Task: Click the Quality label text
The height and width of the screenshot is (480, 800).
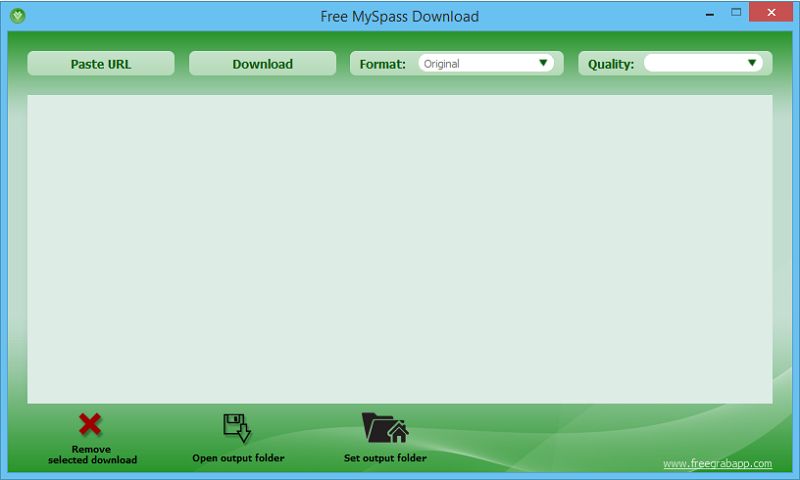Action: pos(611,64)
